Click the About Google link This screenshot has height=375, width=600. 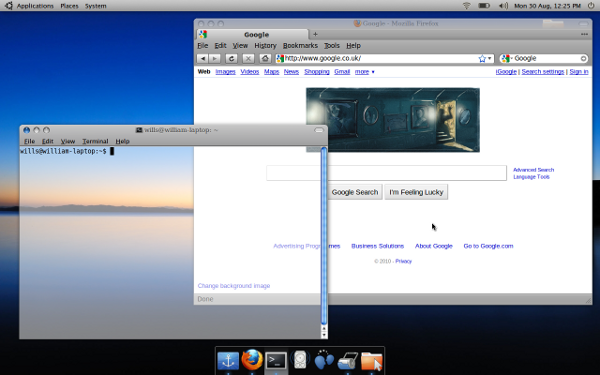click(x=434, y=246)
